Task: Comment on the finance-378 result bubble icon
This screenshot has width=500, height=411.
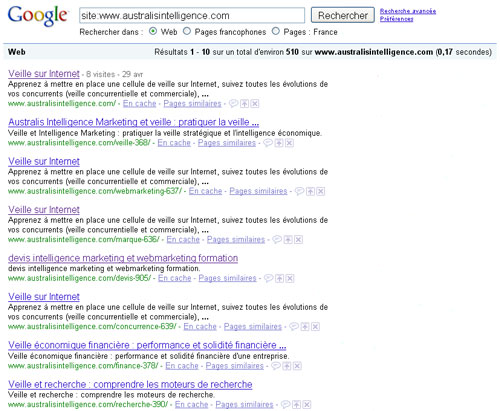Action: coord(276,366)
